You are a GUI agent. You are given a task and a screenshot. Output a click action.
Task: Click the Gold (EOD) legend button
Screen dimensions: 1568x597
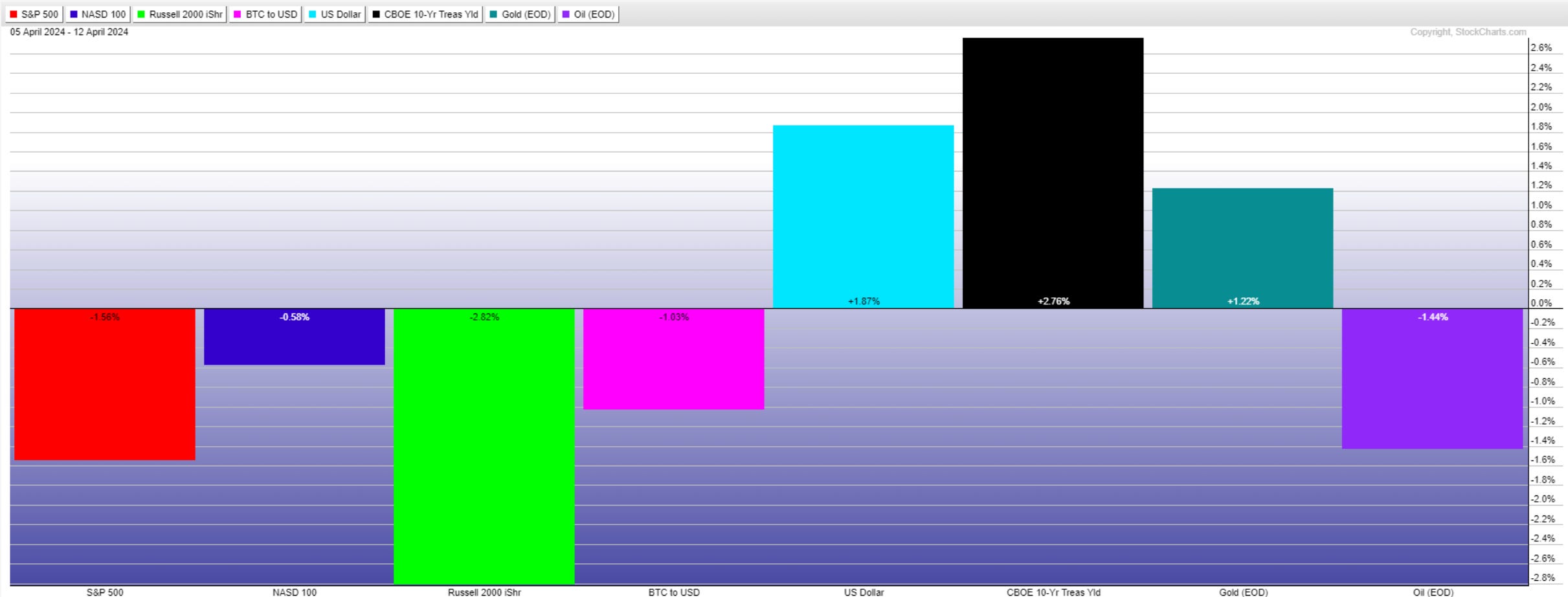coord(520,14)
